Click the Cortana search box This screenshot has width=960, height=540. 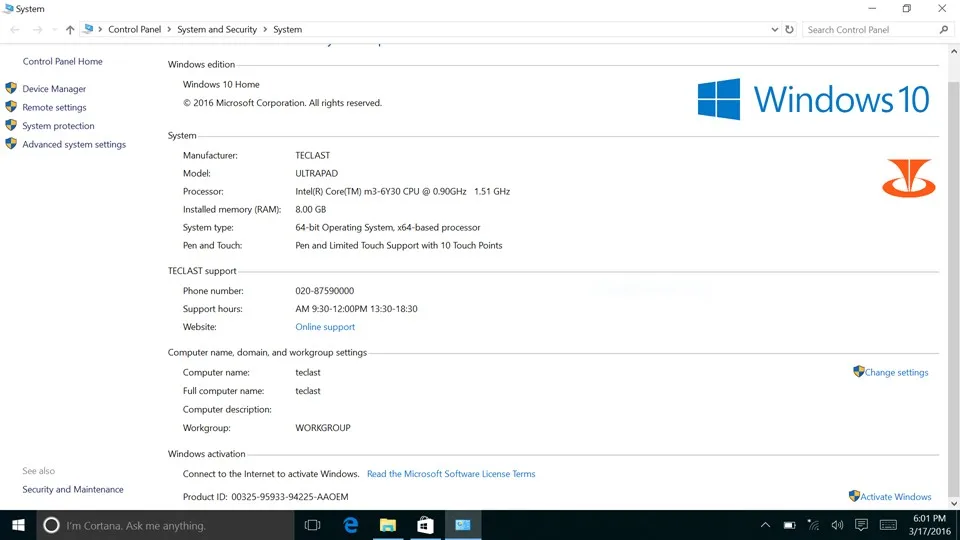pyautogui.click(x=165, y=525)
